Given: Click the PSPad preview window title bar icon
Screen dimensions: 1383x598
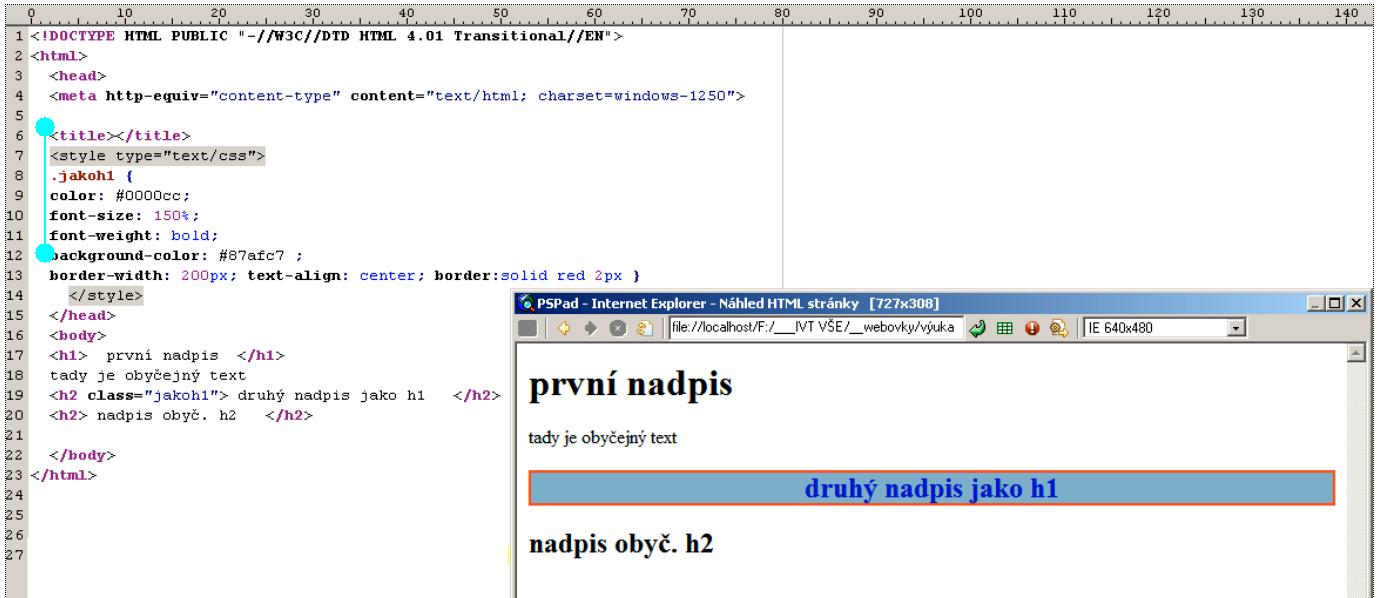Looking at the screenshot, I should click(525, 303).
